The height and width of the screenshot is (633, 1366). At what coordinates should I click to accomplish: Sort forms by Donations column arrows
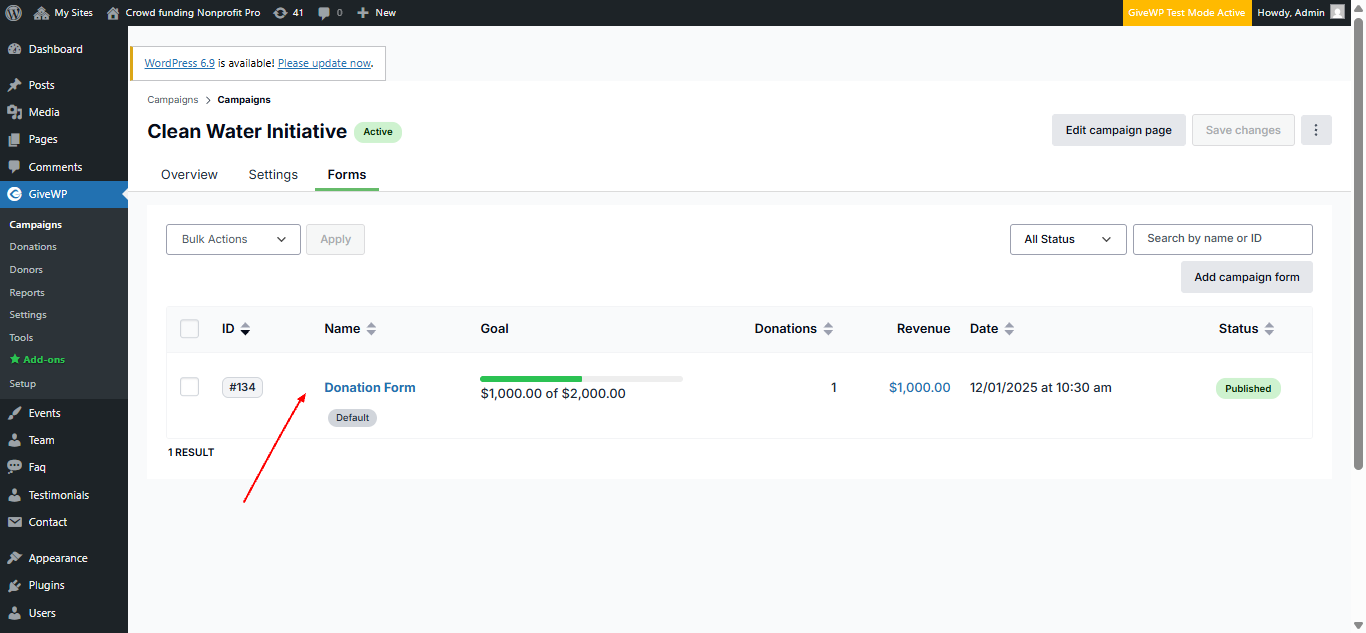tap(828, 329)
